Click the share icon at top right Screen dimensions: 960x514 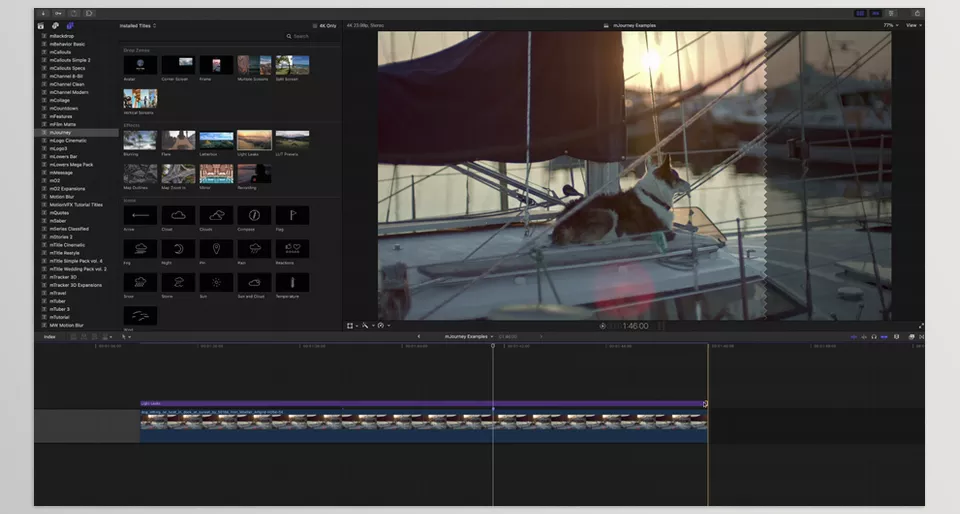coord(917,13)
